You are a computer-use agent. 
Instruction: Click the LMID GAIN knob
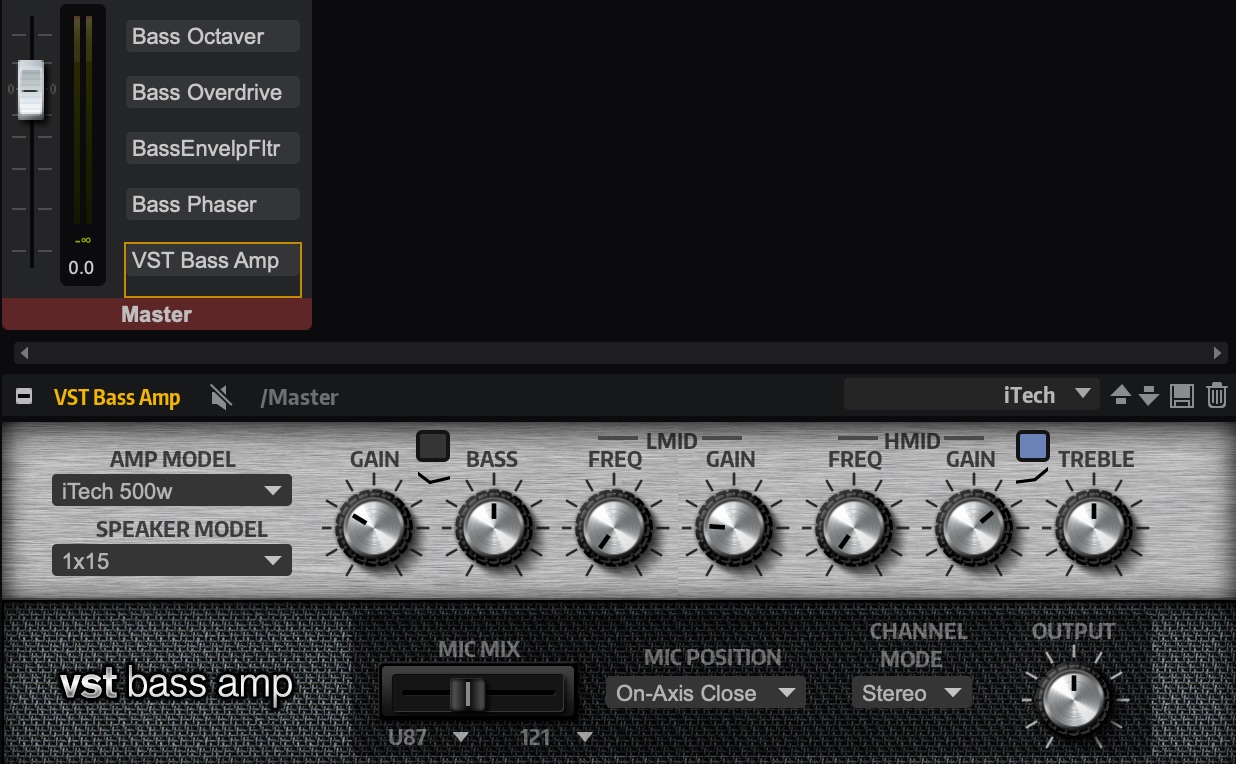(734, 527)
